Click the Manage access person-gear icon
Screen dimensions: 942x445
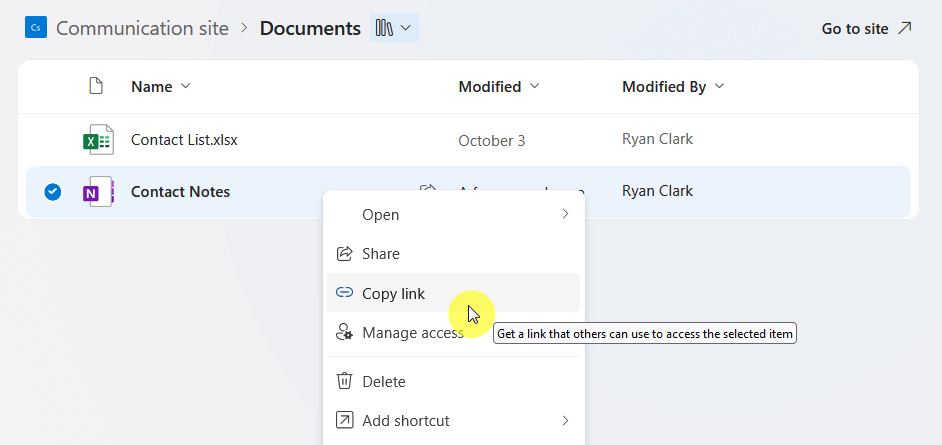344,332
